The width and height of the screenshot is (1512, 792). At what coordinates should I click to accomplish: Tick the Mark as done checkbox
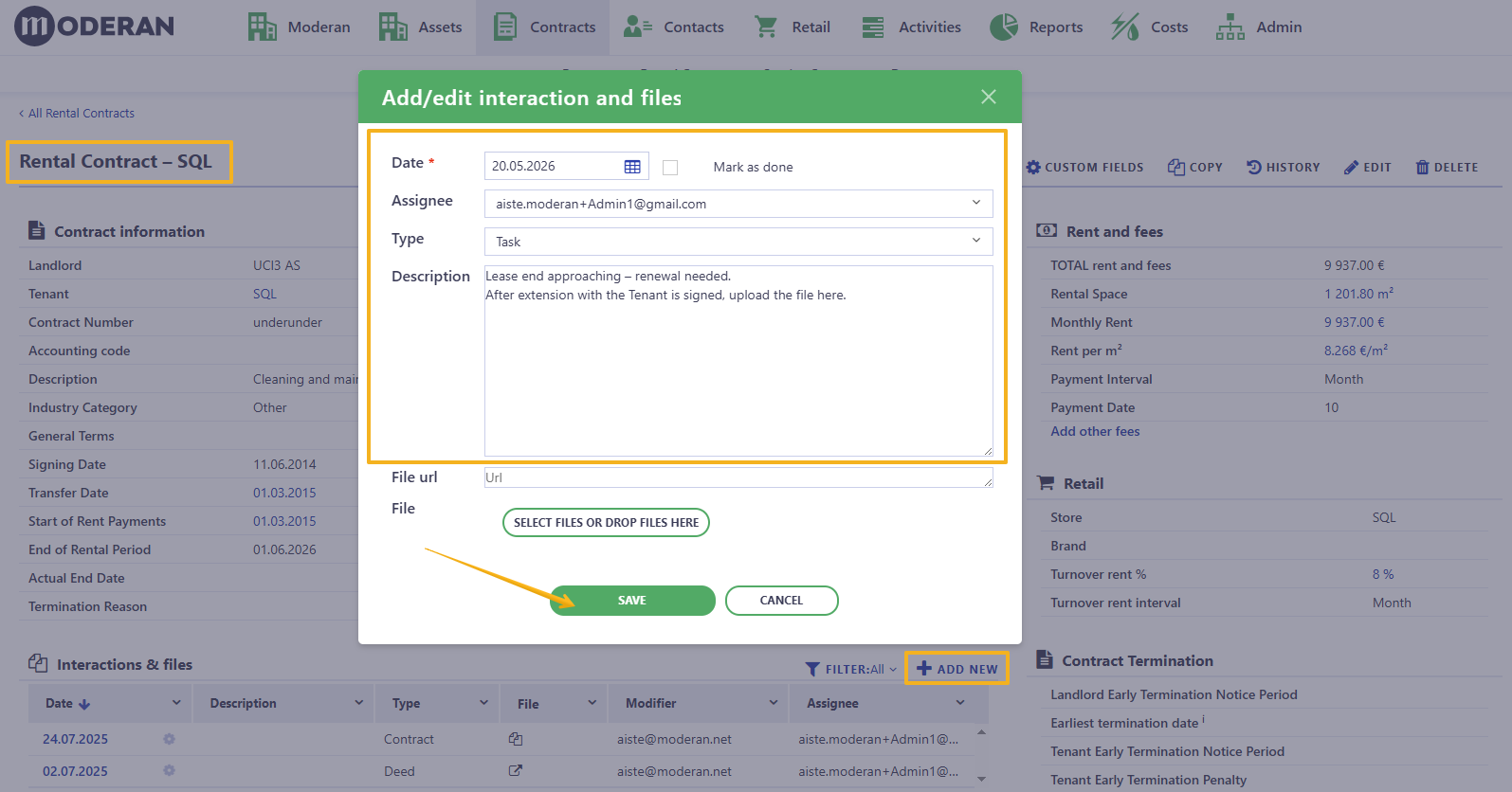tap(670, 168)
